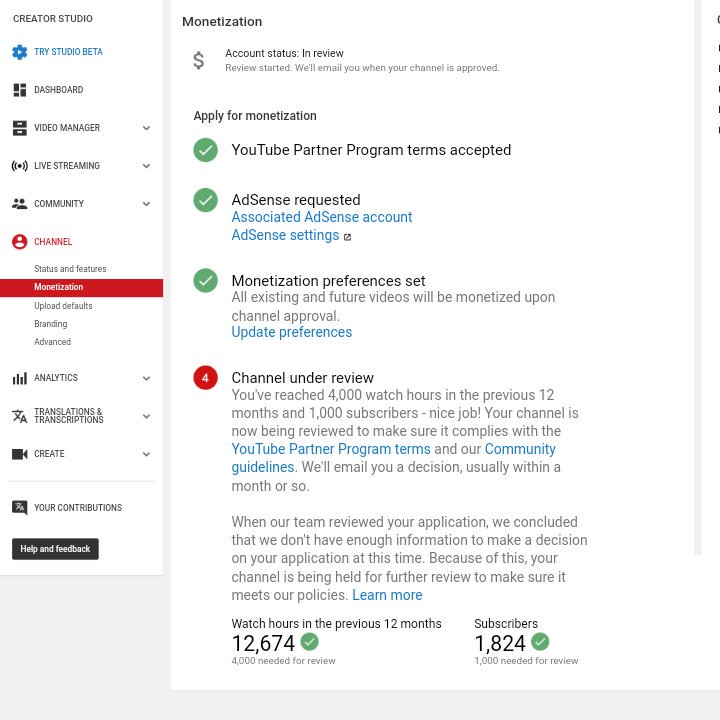Image resolution: width=720 pixels, height=720 pixels.
Task: Click the Channel under review heading
Action: pos(302,378)
